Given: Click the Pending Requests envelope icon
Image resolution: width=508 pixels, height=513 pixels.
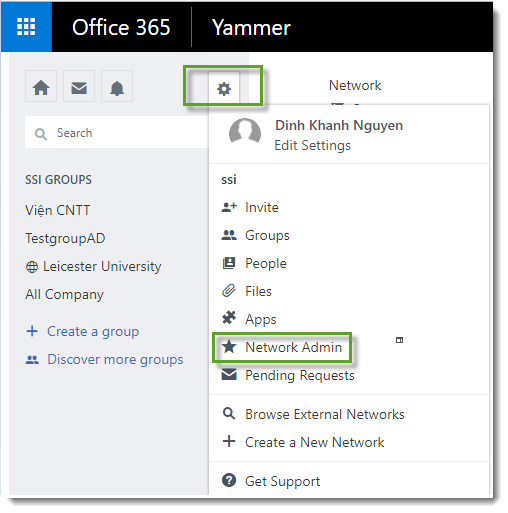Looking at the screenshot, I should pos(229,374).
